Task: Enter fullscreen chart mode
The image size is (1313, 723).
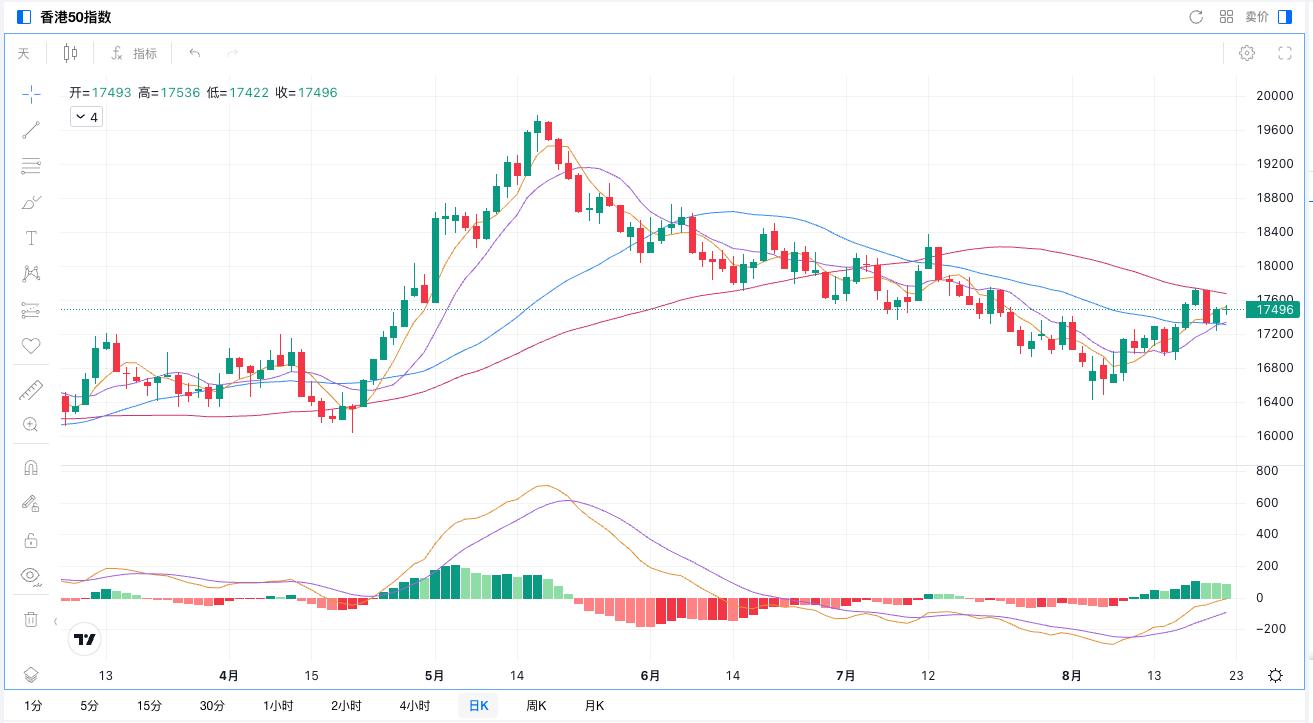Action: point(1285,54)
